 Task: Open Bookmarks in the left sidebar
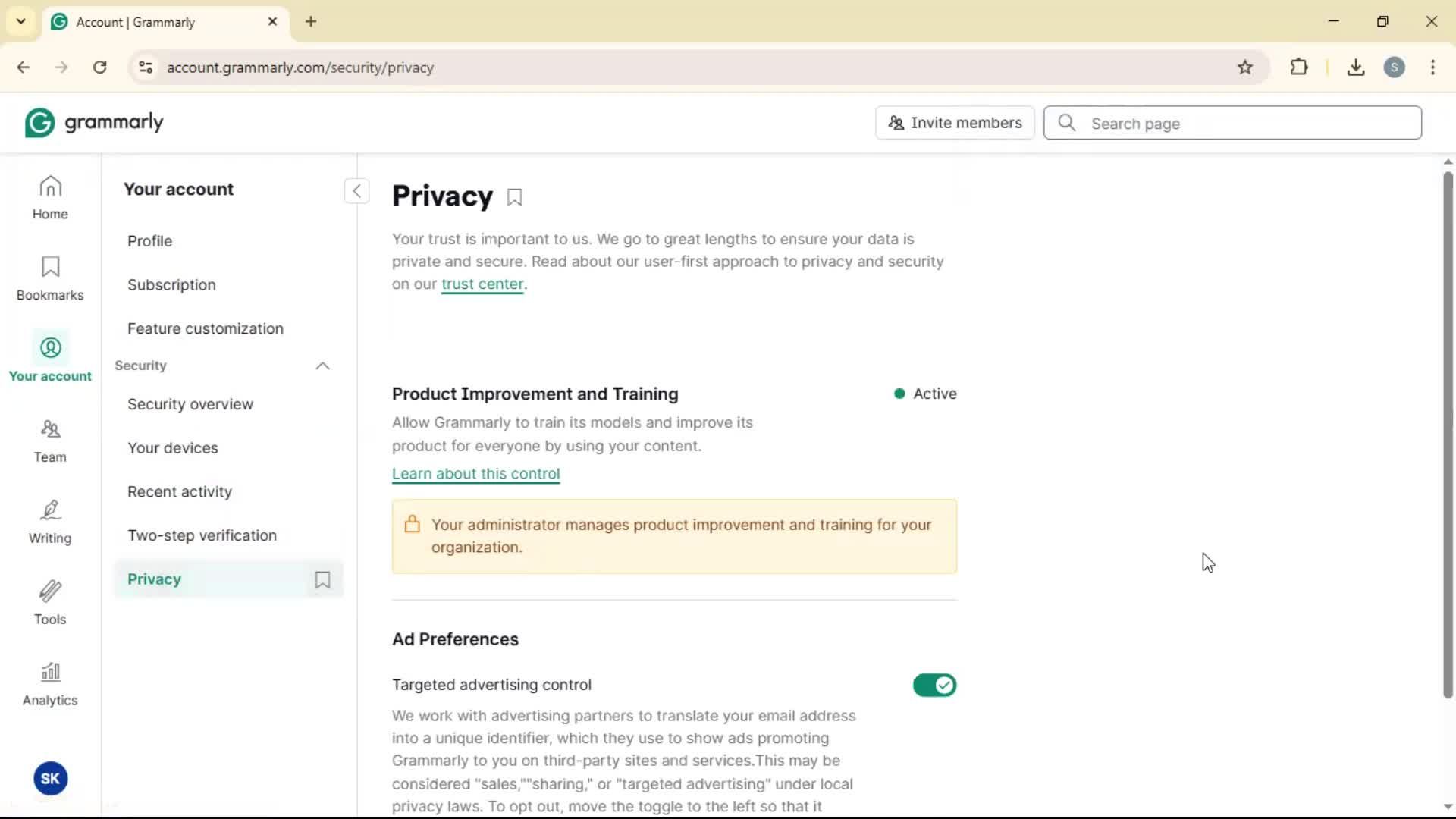[x=50, y=278]
